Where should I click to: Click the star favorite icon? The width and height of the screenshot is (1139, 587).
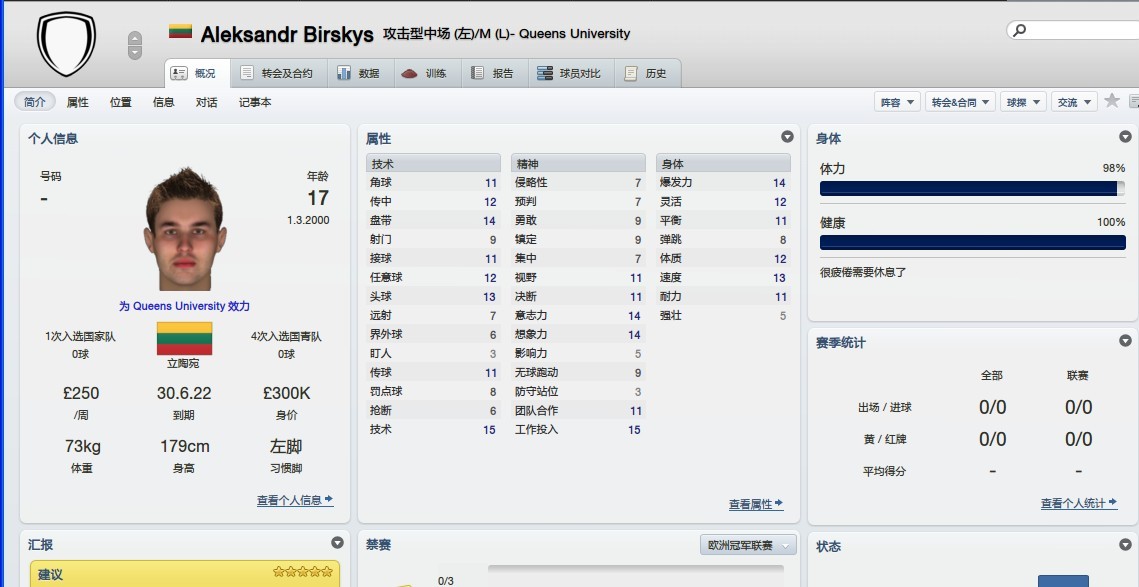tap(1111, 101)
